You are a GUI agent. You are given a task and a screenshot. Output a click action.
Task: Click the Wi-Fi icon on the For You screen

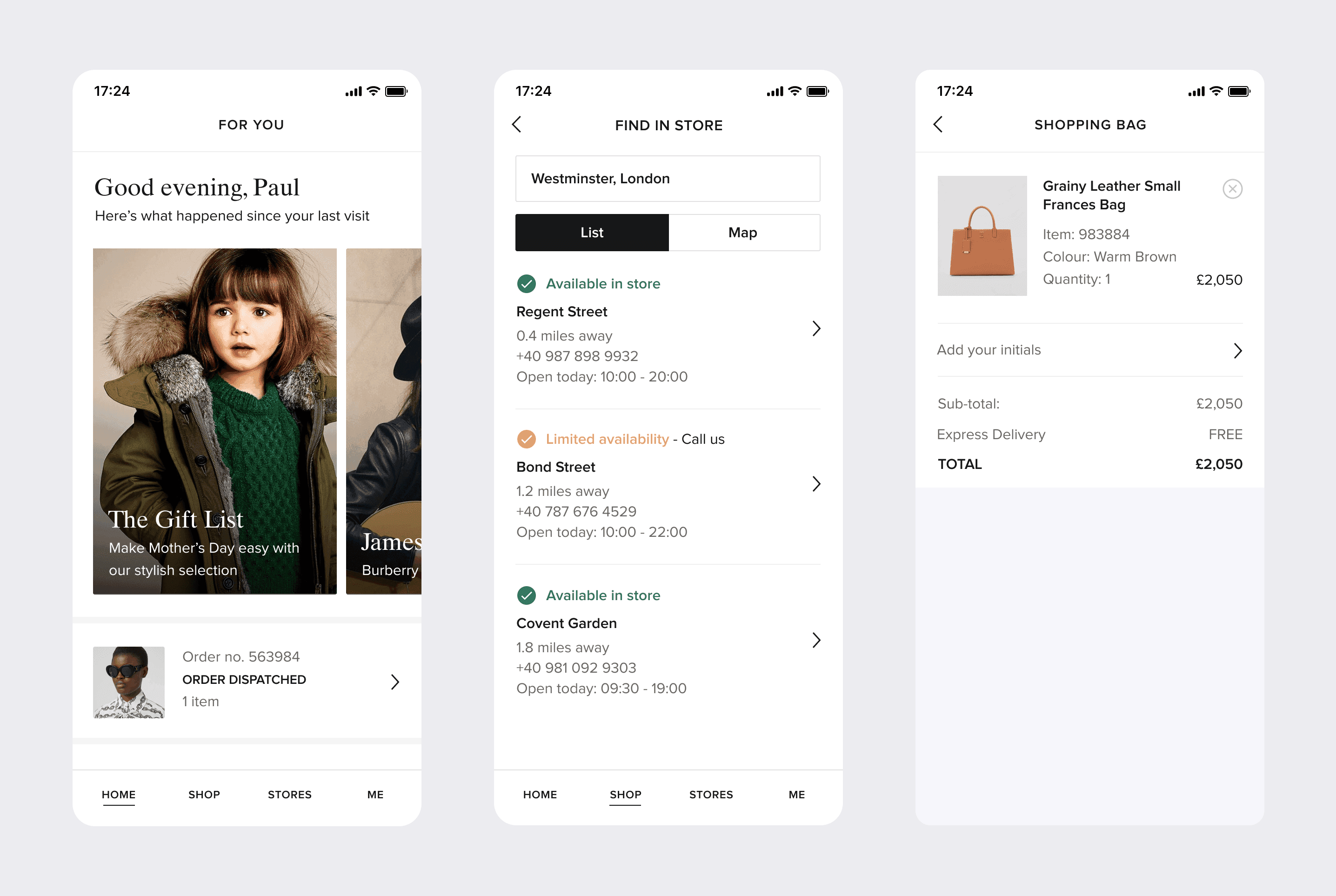373,91
